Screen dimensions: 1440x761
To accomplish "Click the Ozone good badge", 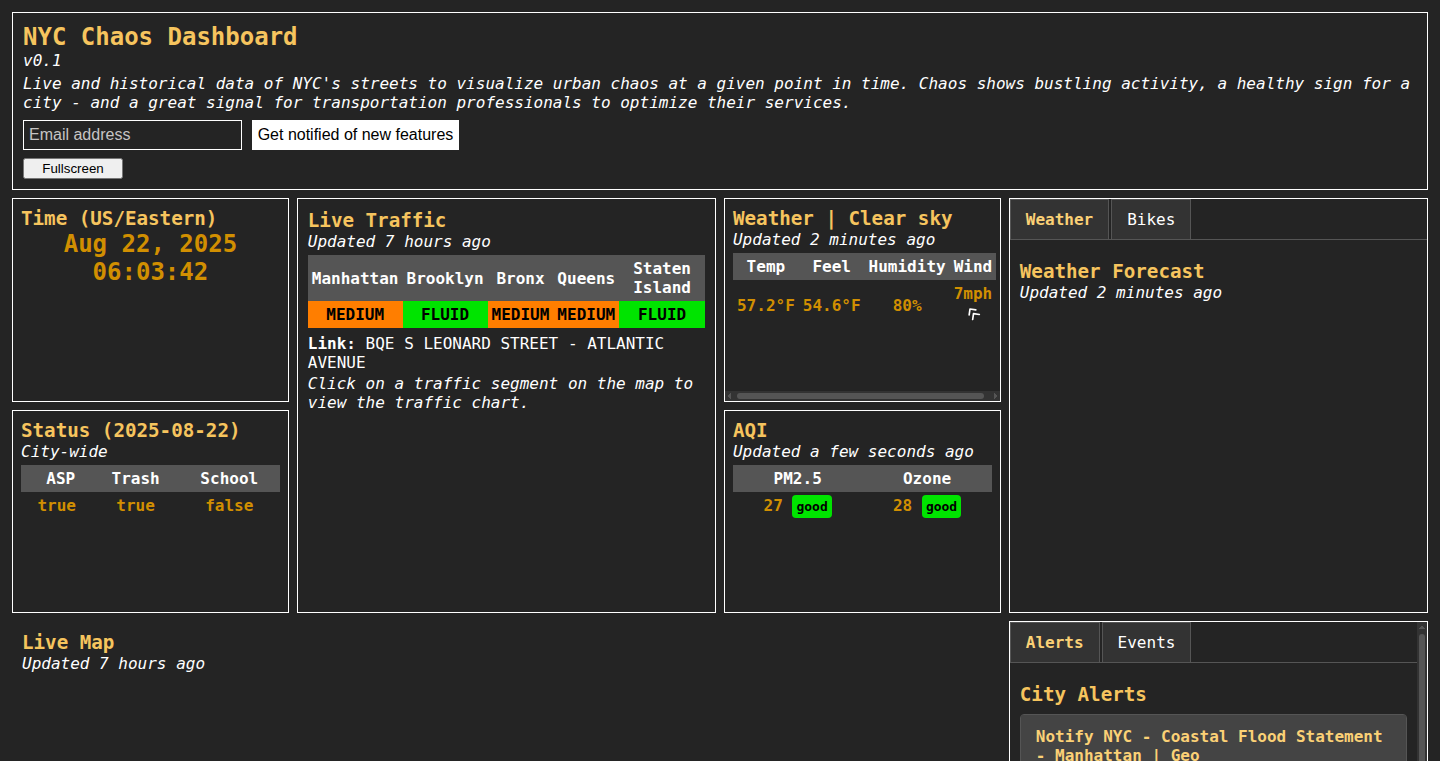I will (x=941, y=507).
